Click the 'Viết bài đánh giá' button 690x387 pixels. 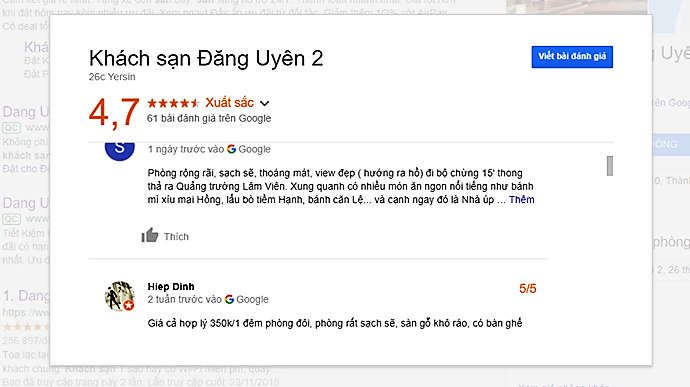tap(572, 57)
